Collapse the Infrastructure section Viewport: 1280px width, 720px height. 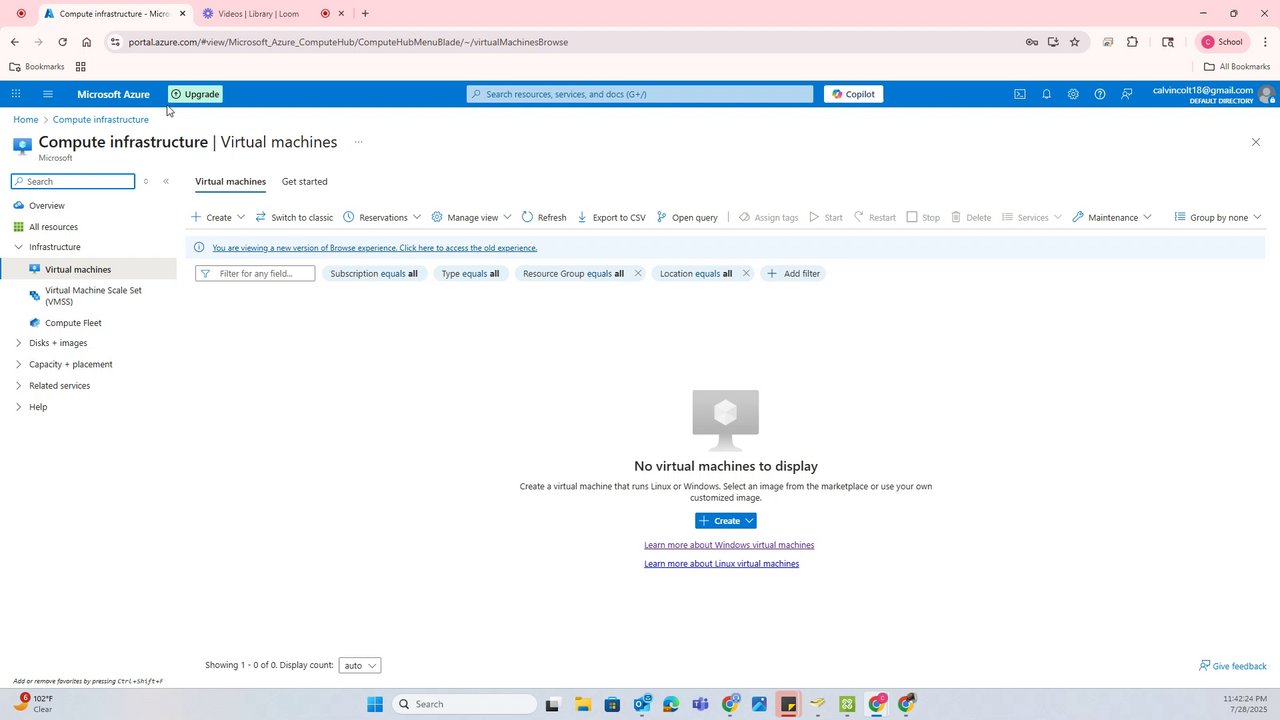pos(18,247)
